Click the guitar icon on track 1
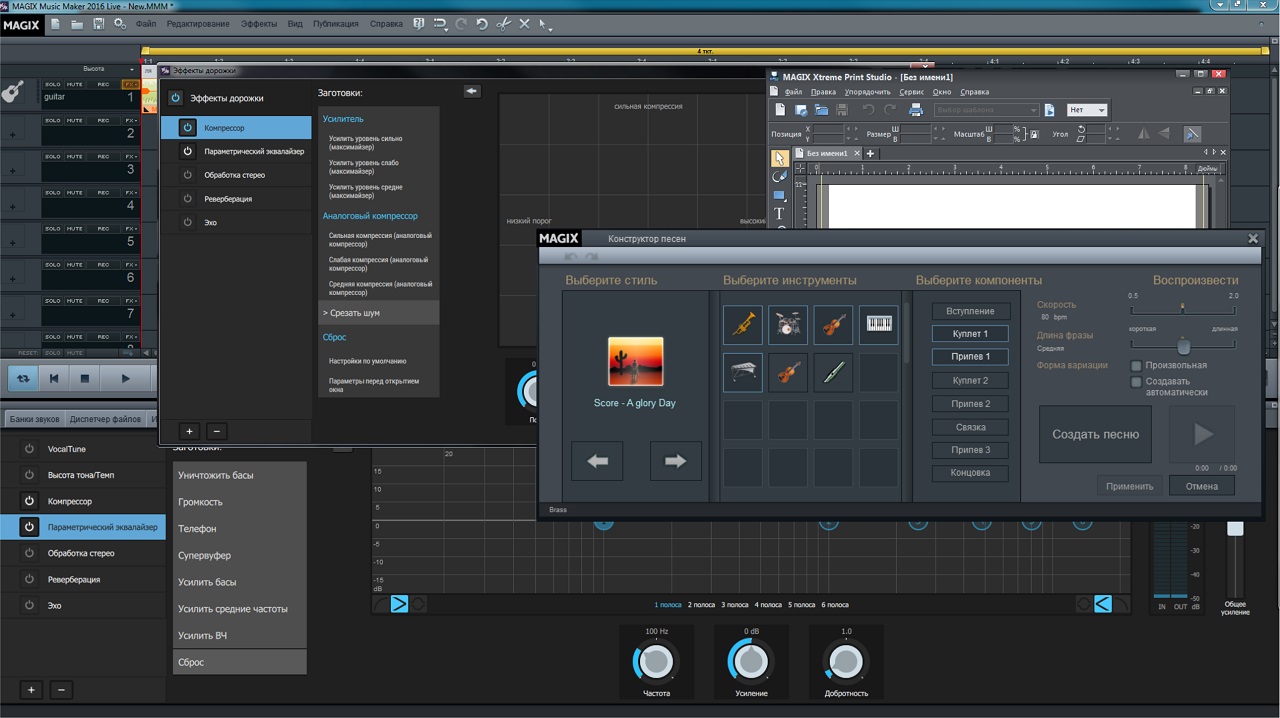This screenshot has width=1280, height=718. click(x=13, y=93)
